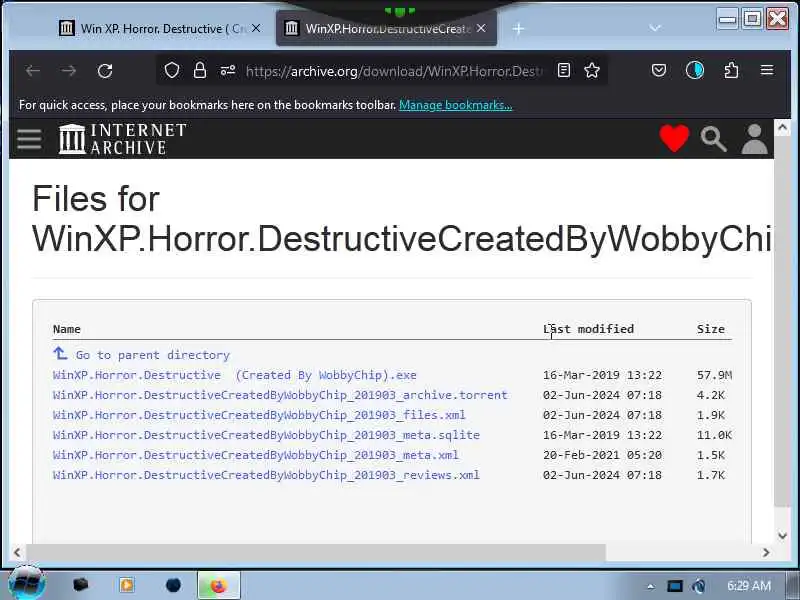This screenshot has width=800, height=600.
Task: Toggle reader view icon in address bar
Action: [564, 70]
